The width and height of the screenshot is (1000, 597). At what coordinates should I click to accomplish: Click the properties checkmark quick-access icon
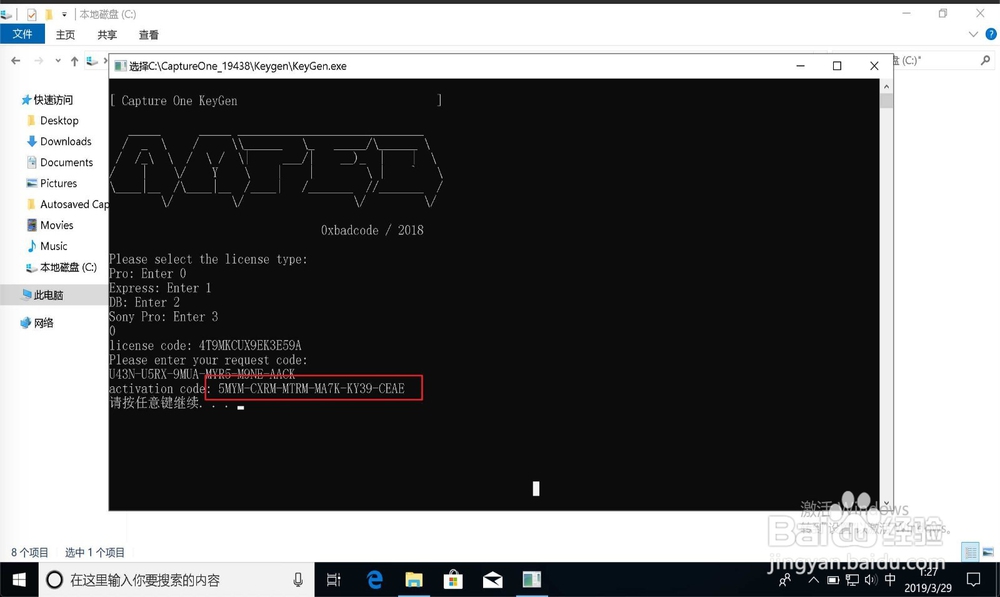31,14
